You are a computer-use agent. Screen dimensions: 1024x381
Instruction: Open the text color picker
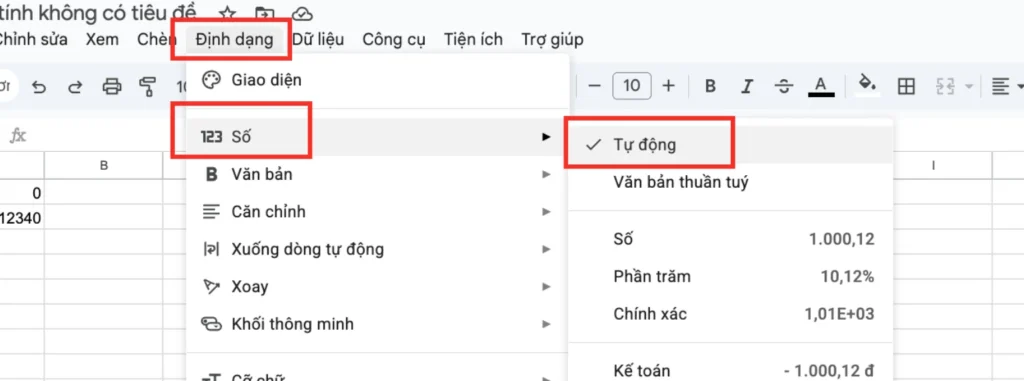pyautogui.click(x=821, y=86)
